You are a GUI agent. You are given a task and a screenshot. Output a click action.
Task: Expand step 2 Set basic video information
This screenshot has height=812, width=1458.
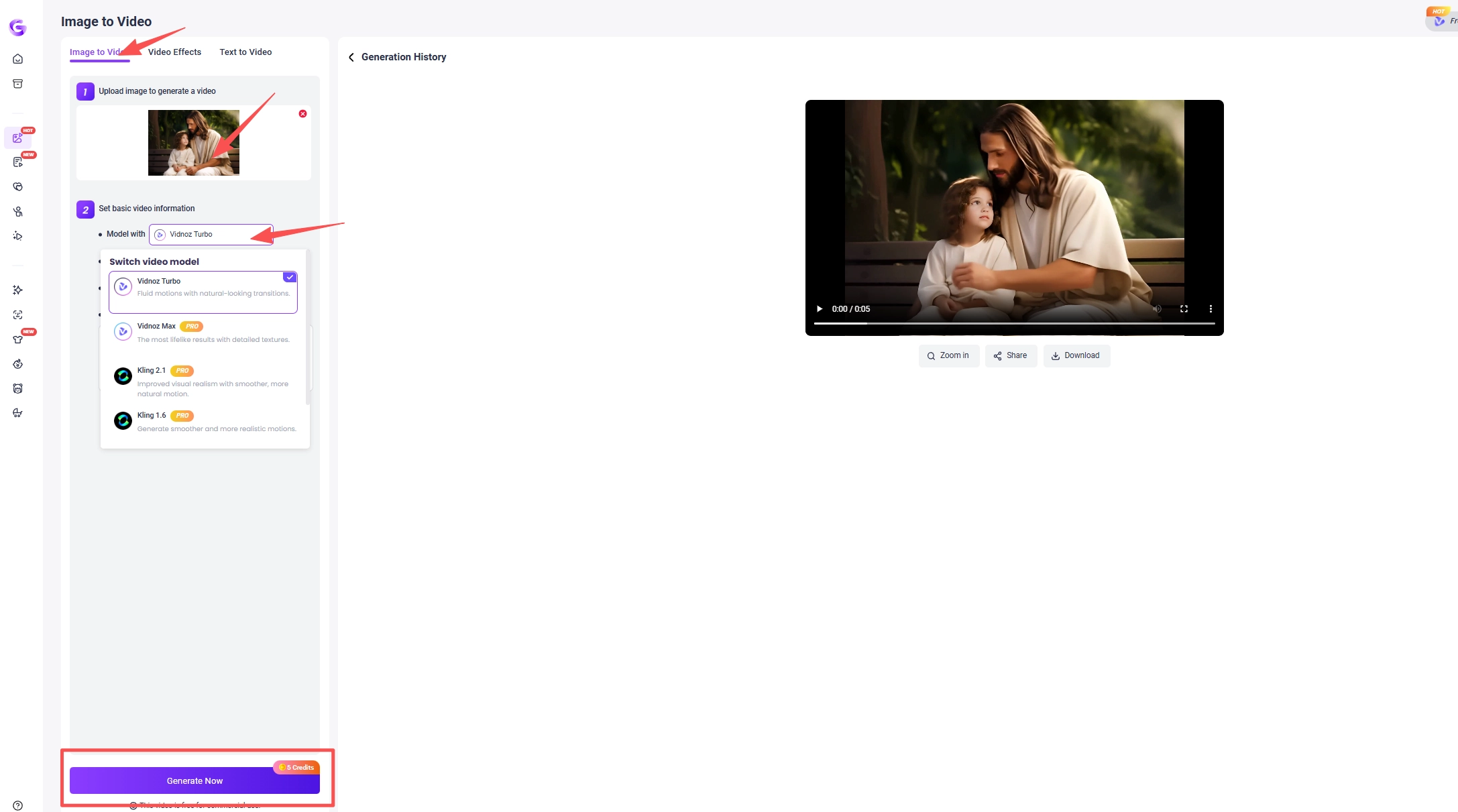point(146,209)
